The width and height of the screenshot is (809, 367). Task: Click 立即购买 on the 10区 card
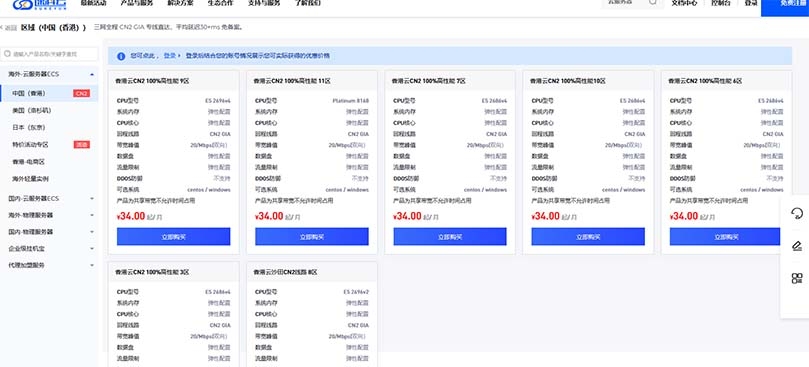click(x=588, y=237)
